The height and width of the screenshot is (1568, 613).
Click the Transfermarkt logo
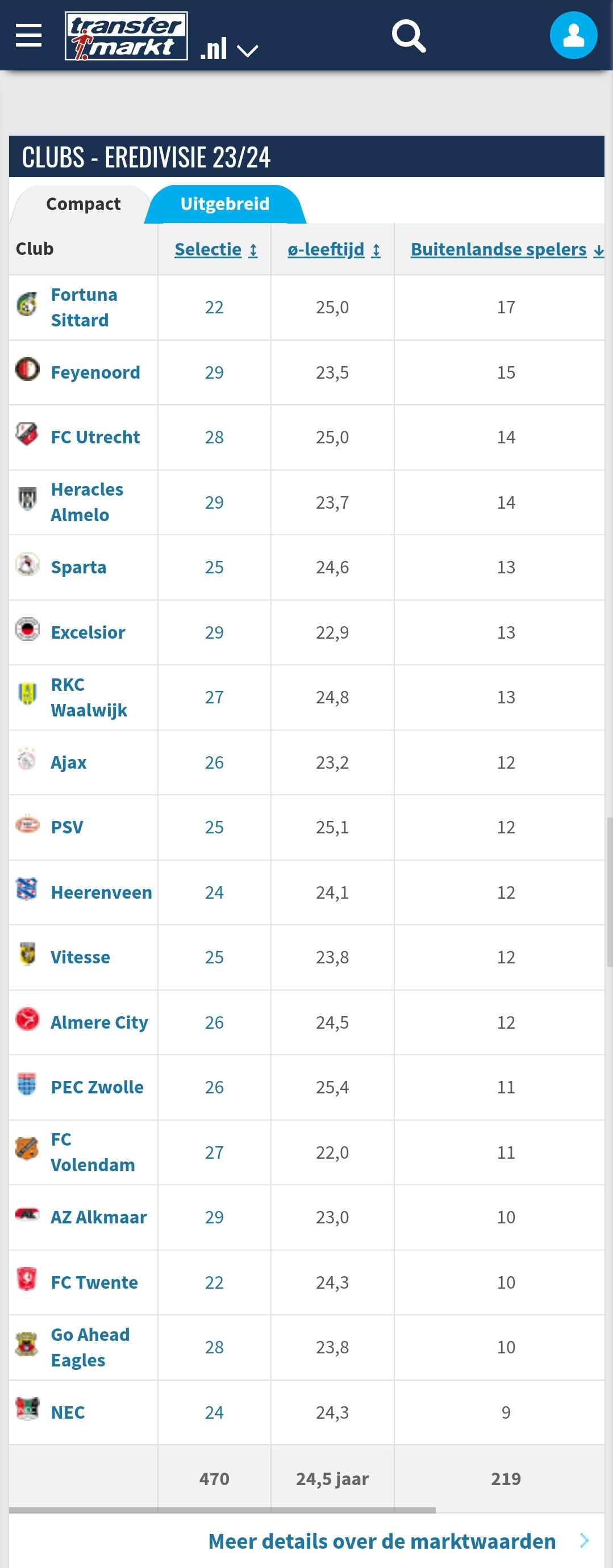(126, 36)
